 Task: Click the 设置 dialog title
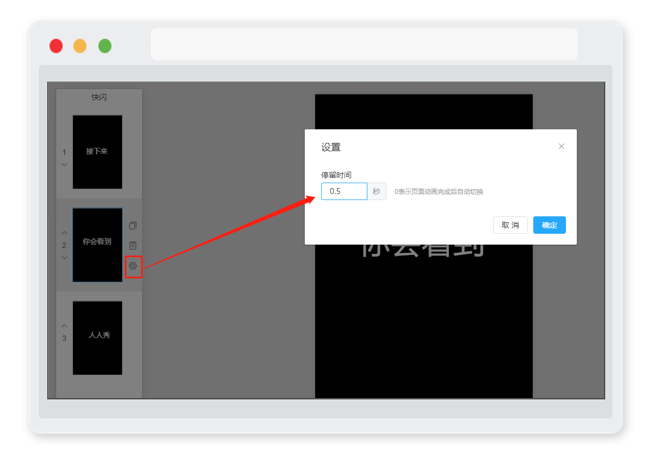331,147
